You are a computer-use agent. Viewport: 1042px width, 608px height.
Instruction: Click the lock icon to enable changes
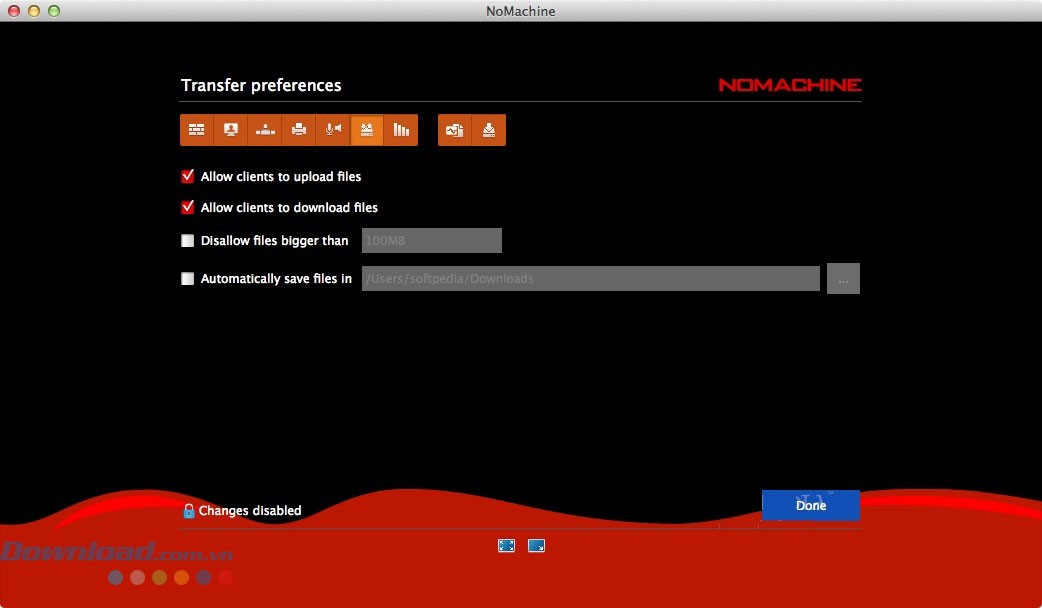(188, 511)
